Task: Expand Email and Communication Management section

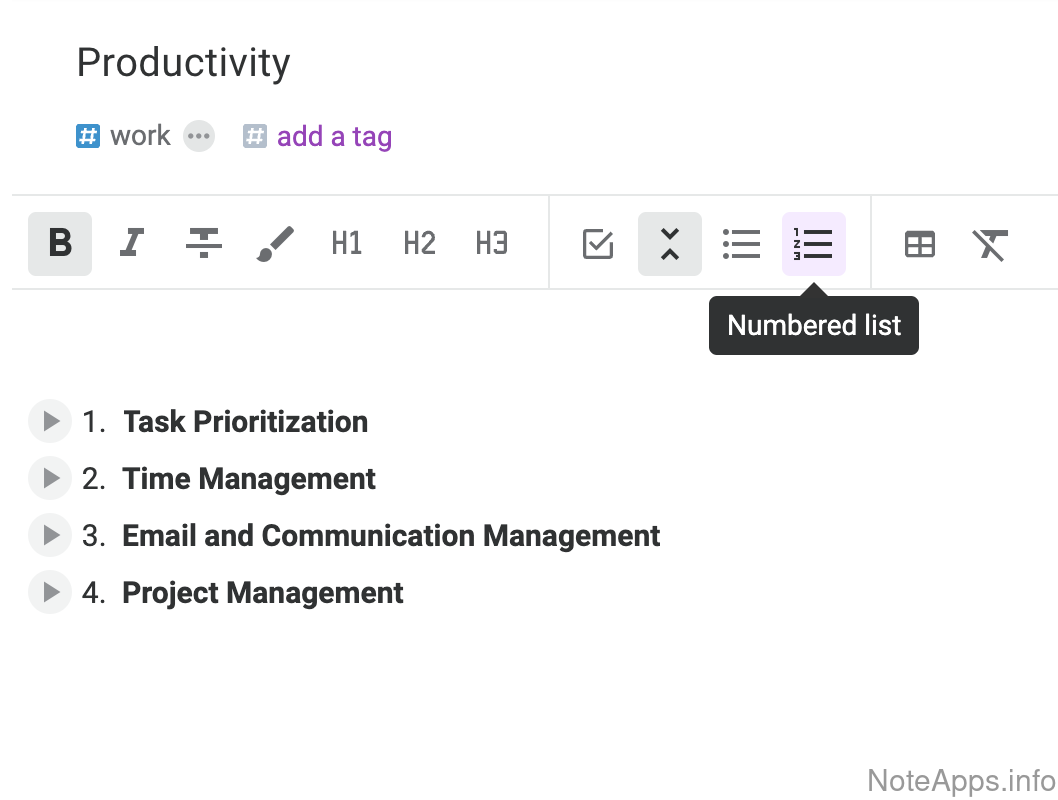Action: click(x=50, y=535)
